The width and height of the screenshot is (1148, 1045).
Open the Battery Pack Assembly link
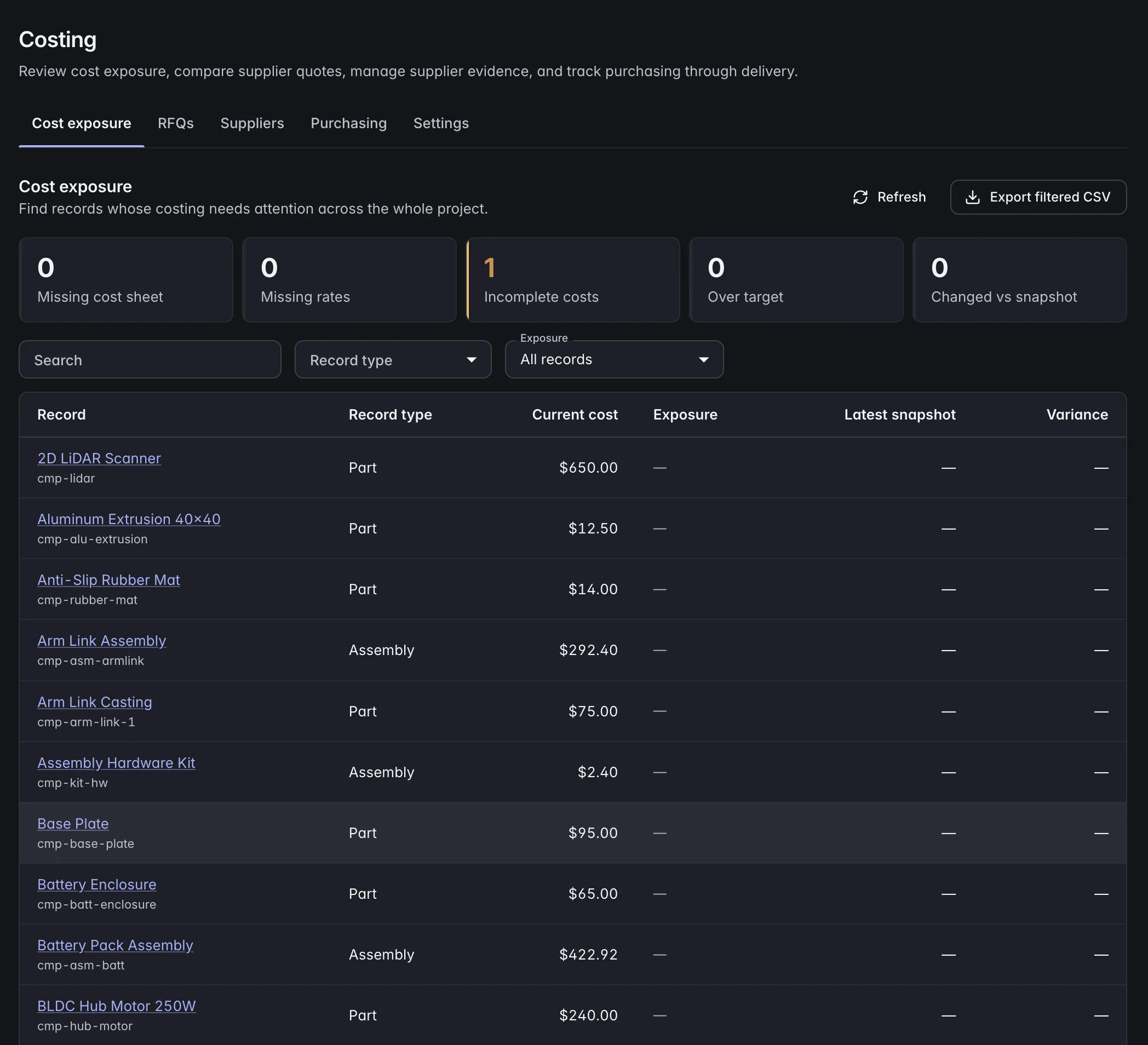click(x=115, y=945)
